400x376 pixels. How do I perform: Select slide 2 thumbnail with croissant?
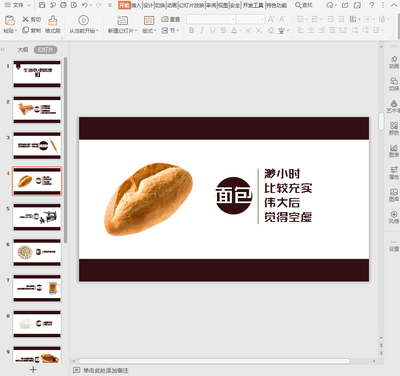pyautogui.click(x=37, y=110)
